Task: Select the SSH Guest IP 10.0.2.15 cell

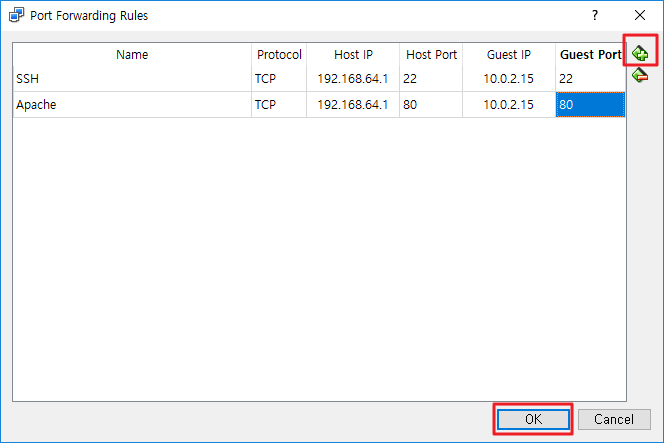Action: [x=509, y=79]
